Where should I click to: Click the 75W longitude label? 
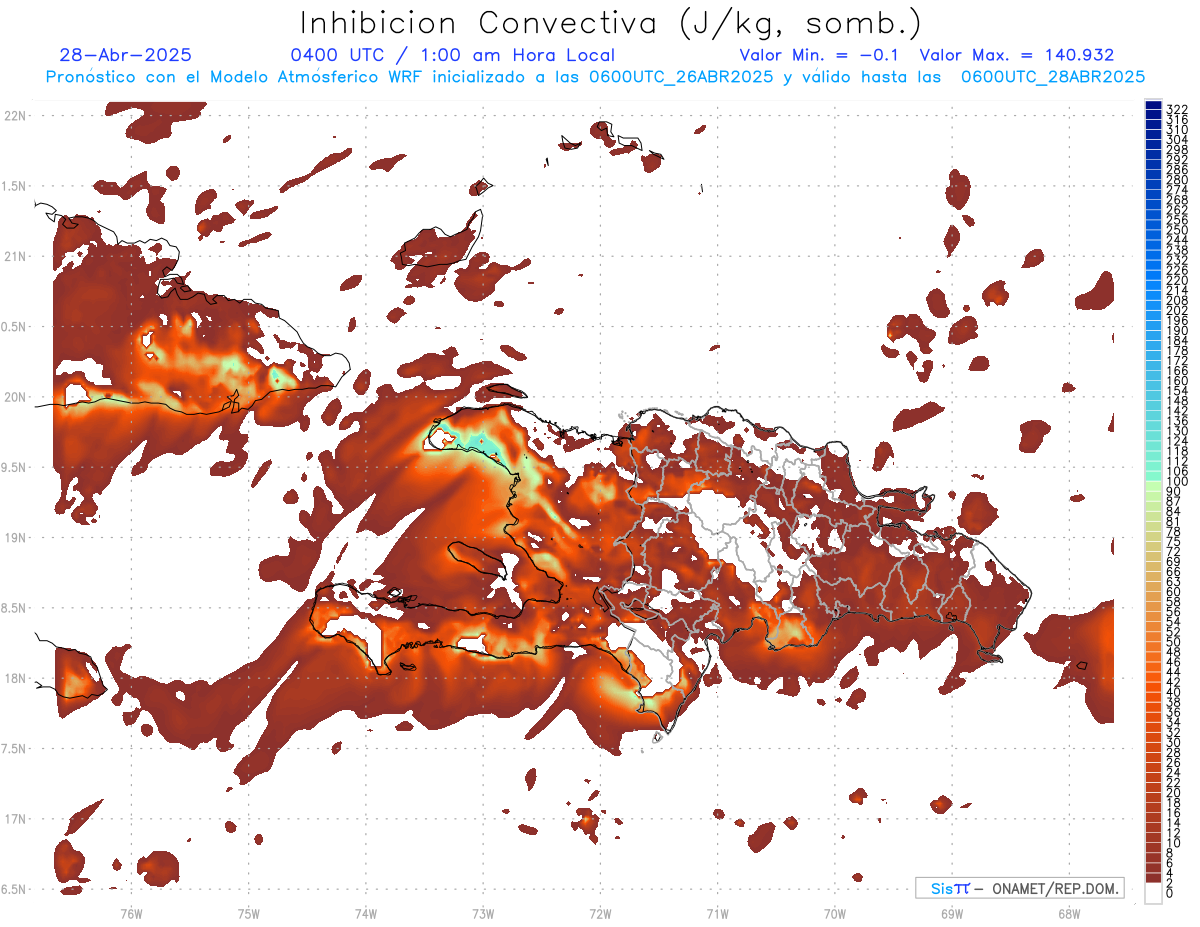click(x=248, y=913)
